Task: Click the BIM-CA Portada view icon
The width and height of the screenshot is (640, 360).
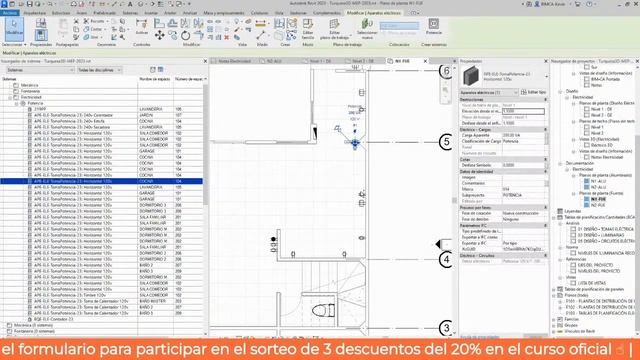Action: (587, 79)
